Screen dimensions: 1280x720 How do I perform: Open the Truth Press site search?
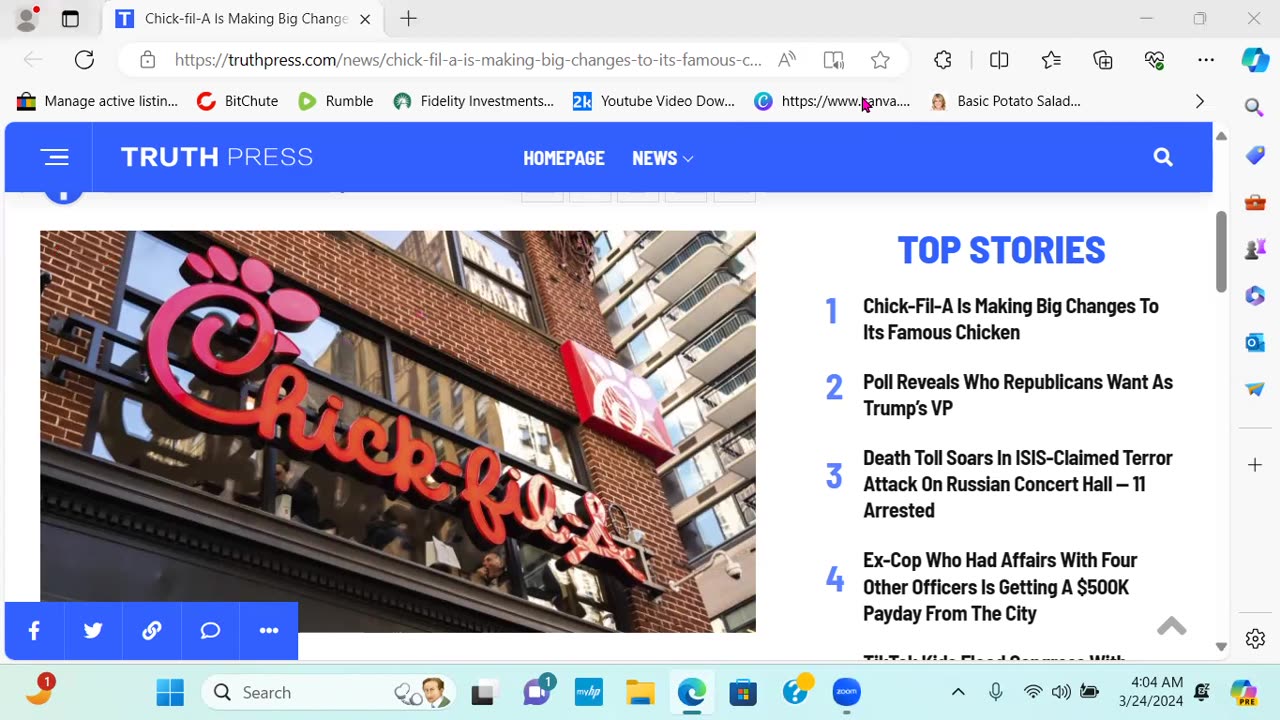1163,157
